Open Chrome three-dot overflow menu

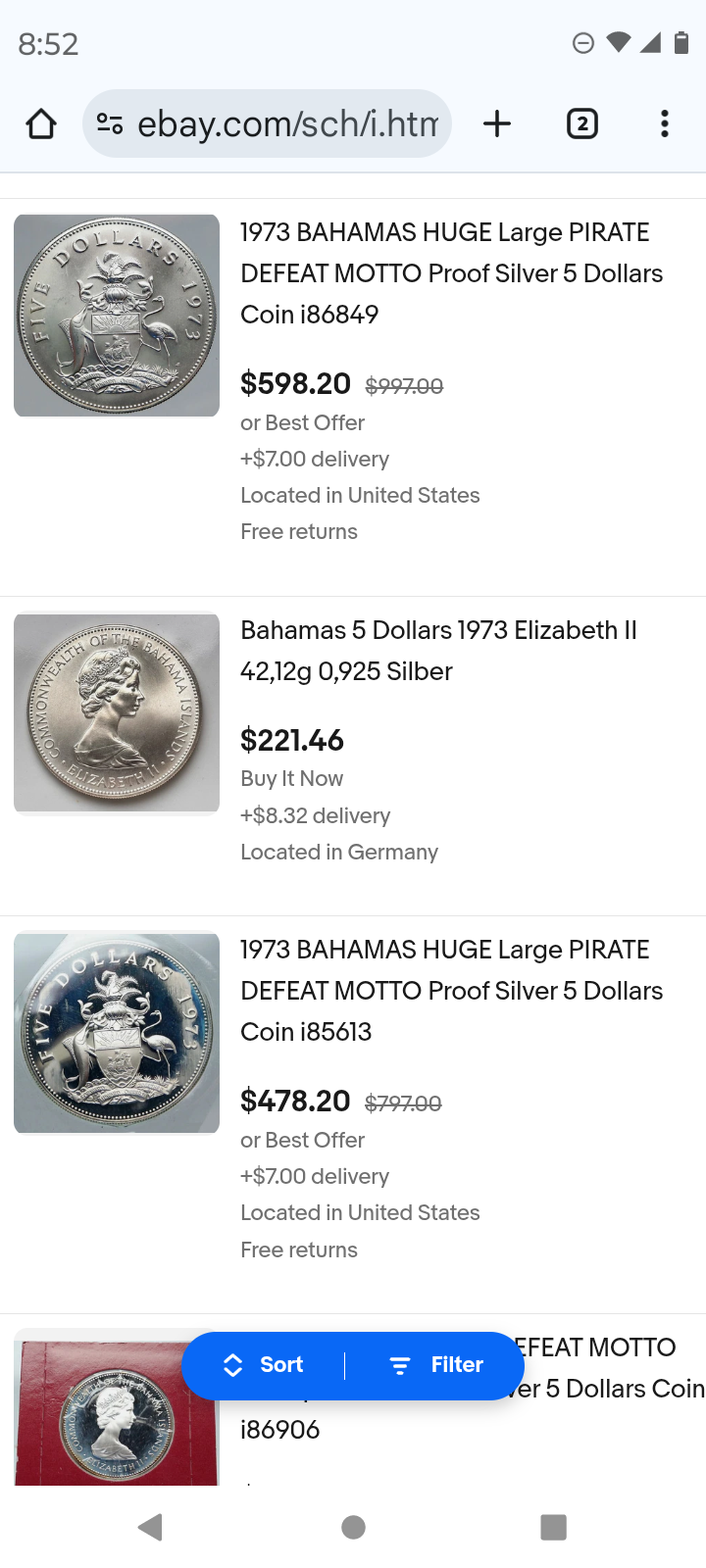coord(664,124)
